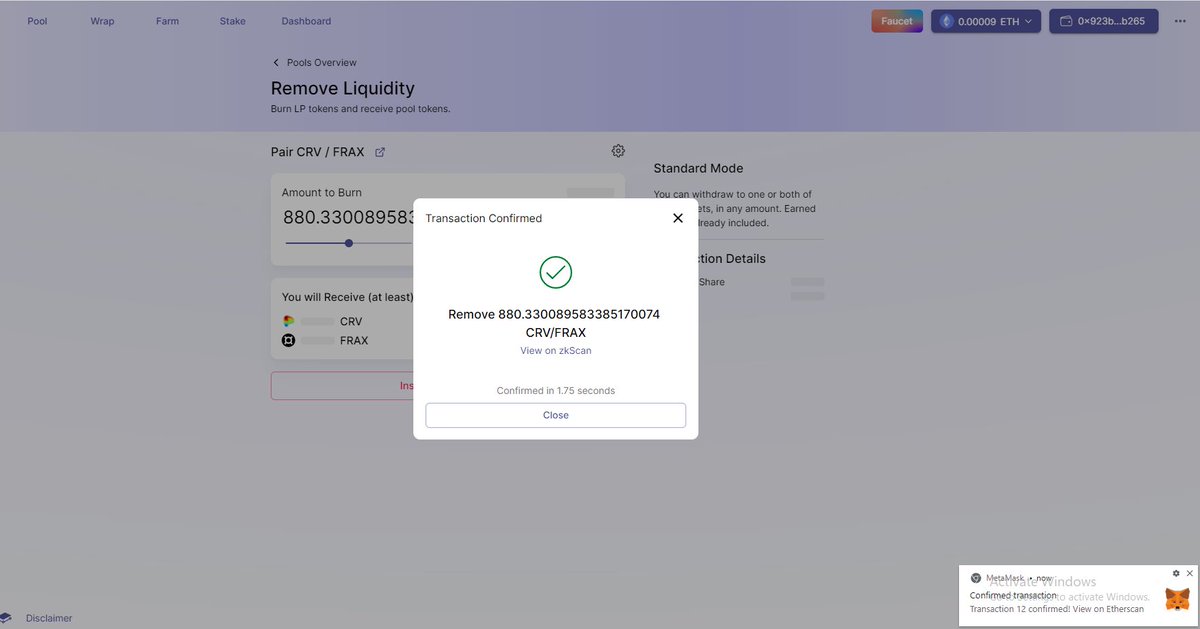The width and height of the screenshot is (1200, 629).
Task: Open the Dashboard page
Action: 306,21
